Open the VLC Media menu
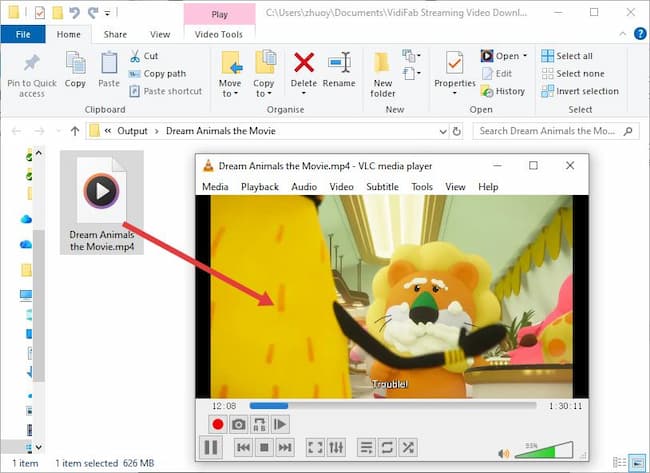Screen dimensions: 650x473 (x=215, y=187)
